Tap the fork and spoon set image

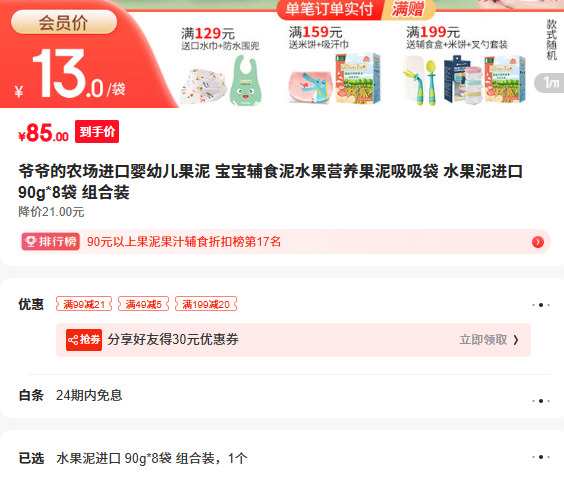point(421,82)
